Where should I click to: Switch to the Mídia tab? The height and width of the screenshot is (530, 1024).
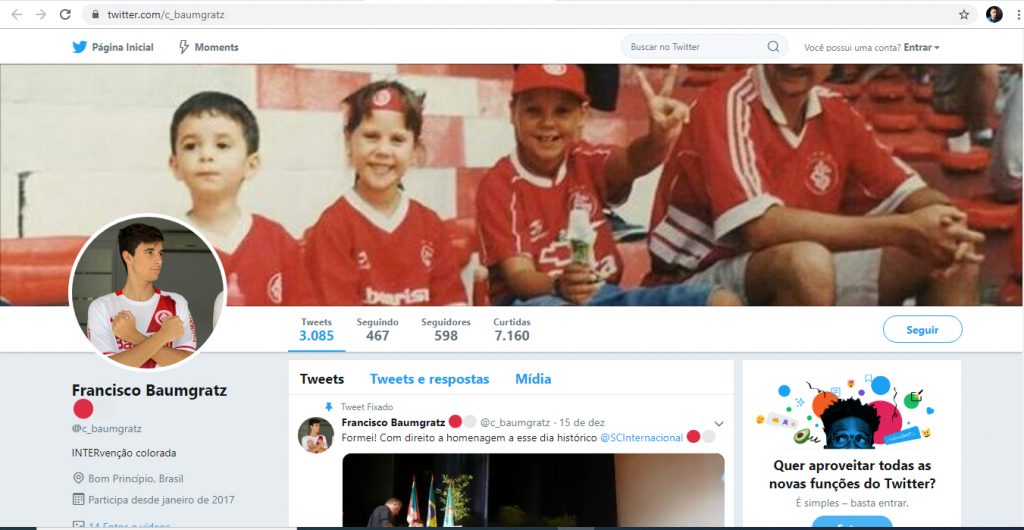tap(533, 379)
